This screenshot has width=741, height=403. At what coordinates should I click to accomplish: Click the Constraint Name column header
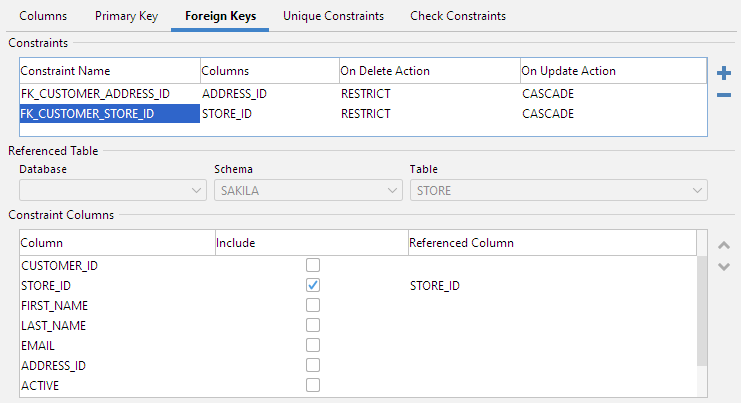click(x=65, y=71)
